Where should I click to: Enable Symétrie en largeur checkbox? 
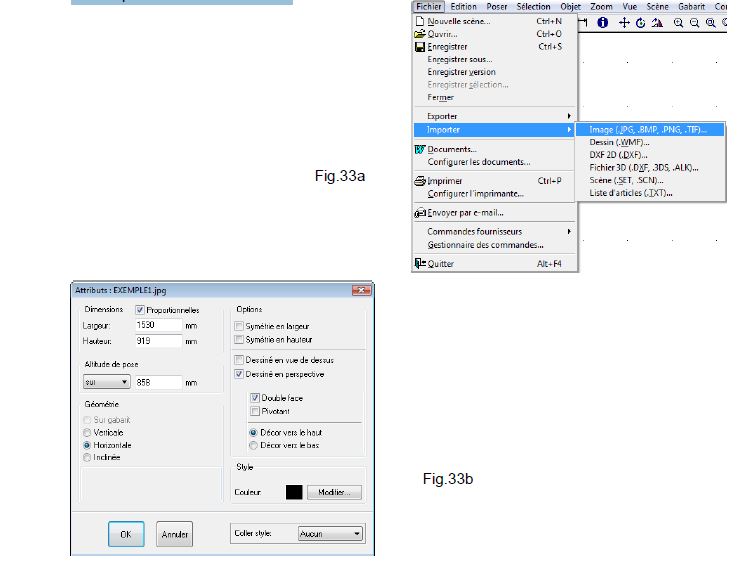point(238,326)
